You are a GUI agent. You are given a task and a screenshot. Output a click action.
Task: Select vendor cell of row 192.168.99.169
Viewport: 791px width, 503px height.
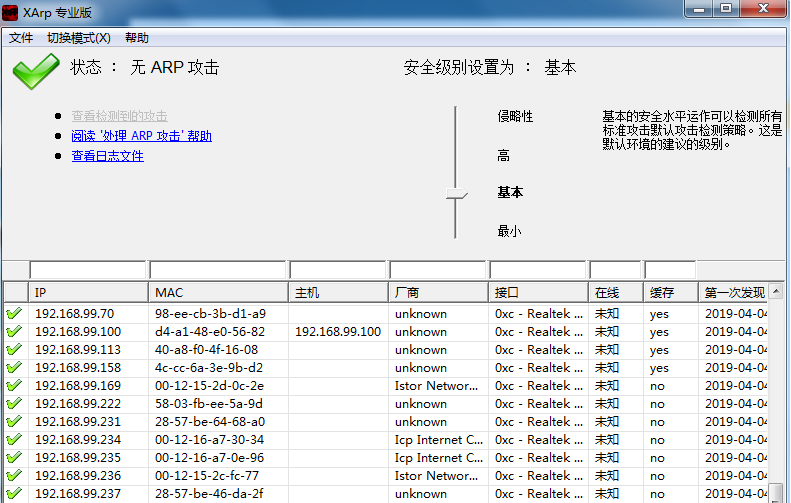pos(436,385)
